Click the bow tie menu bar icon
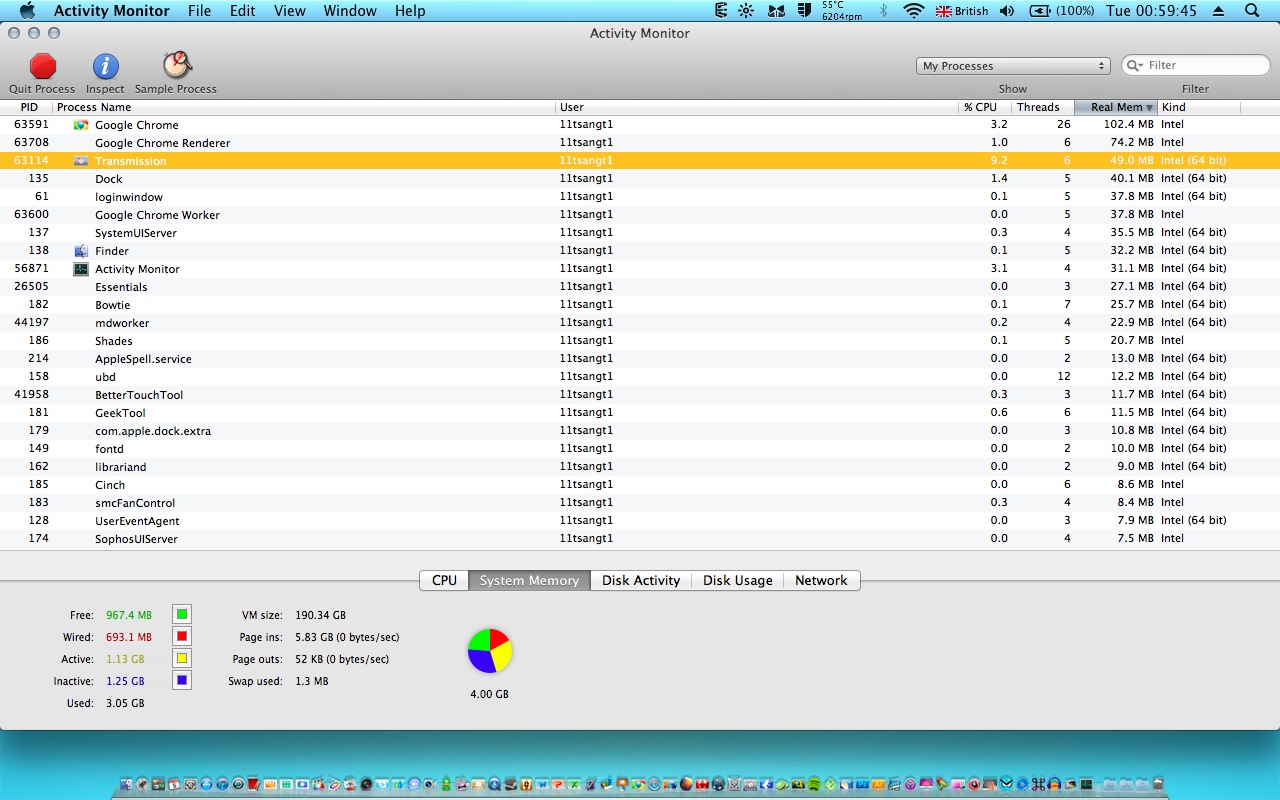 [776, 11]
